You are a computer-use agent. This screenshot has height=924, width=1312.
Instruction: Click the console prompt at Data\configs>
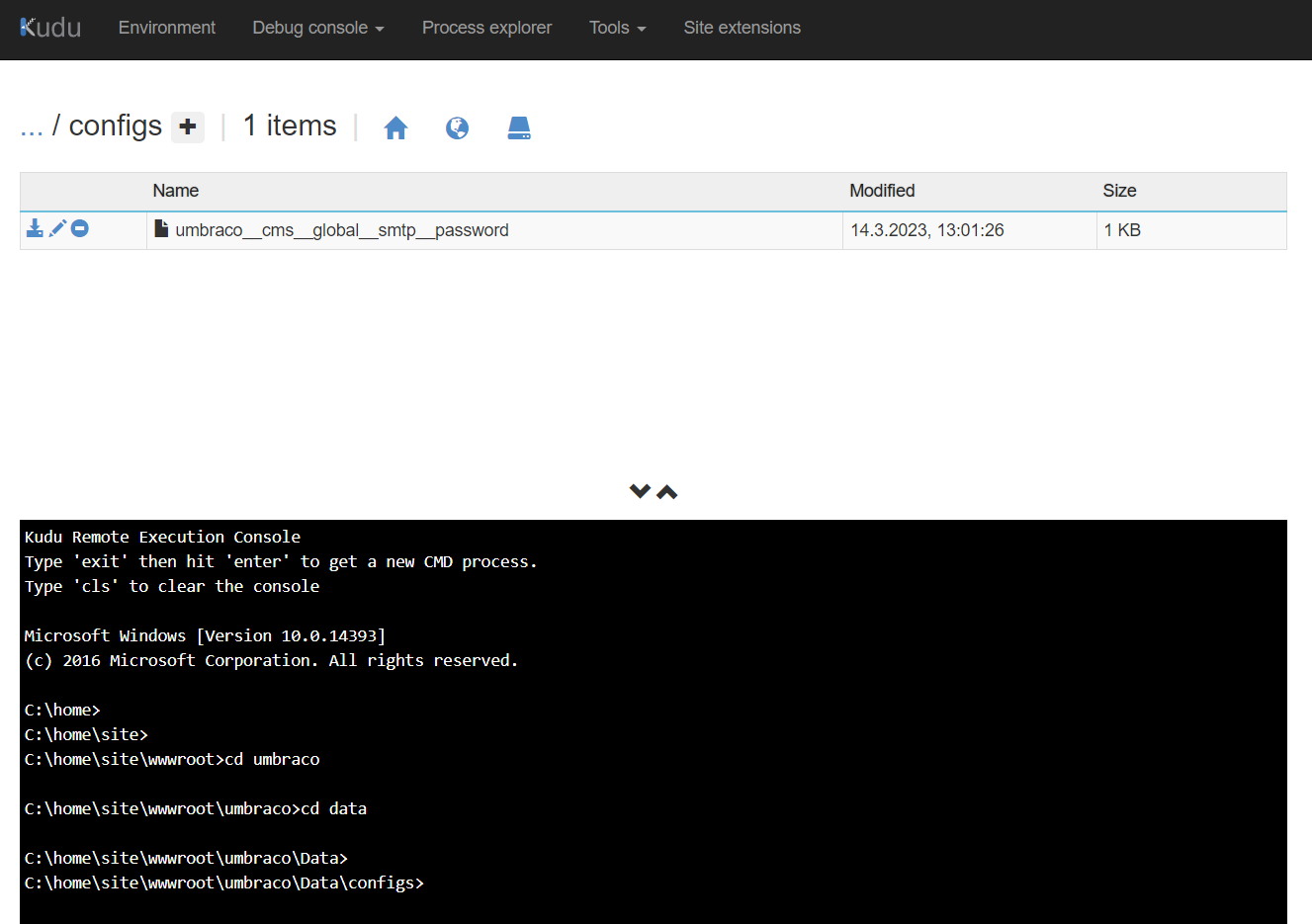click(x=224, y=882)
